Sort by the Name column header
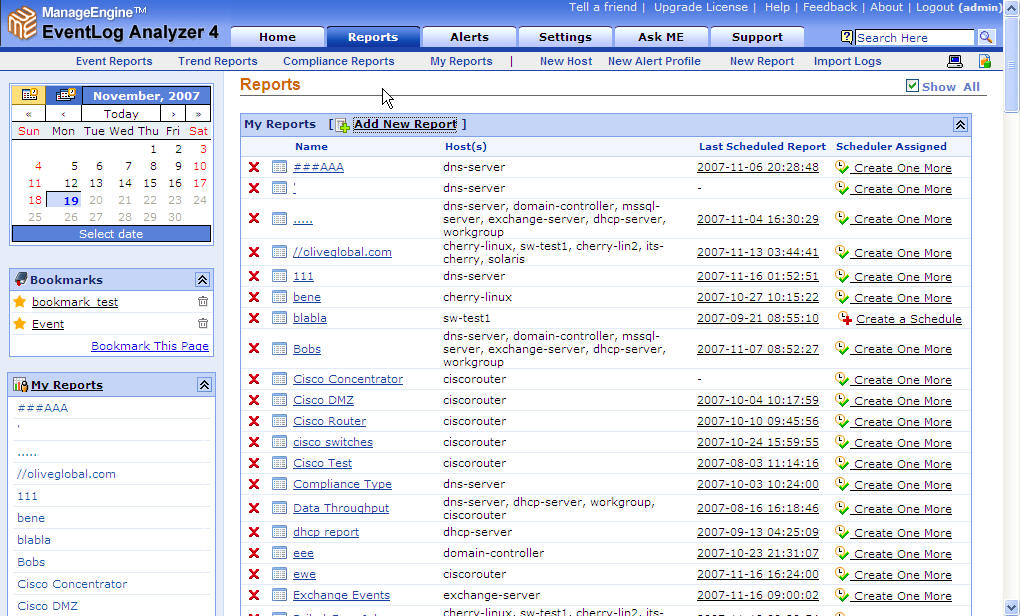This screenshot has width=1020, height=616. tap(311, 146)
